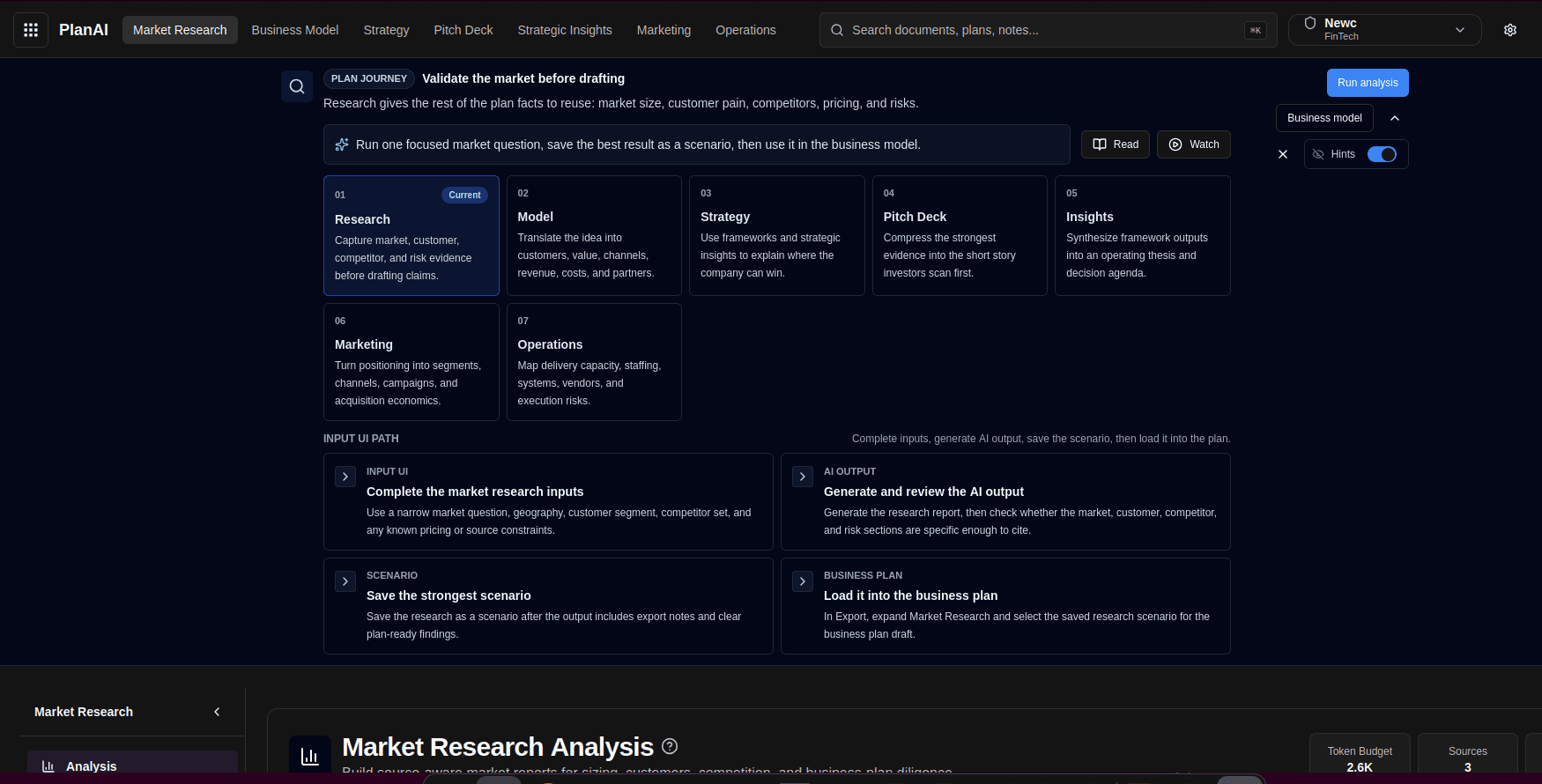Click the Read guide button
The height and width of the screenshot is (784, 1542).
[1116, 144]
